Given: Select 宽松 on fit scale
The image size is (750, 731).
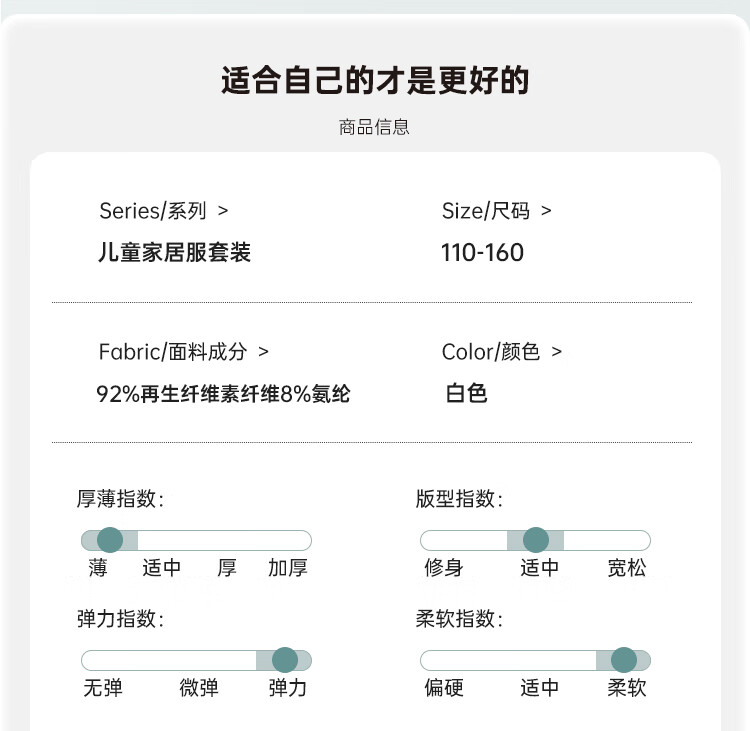Looking at the screenshot, I should pos(627,568).
